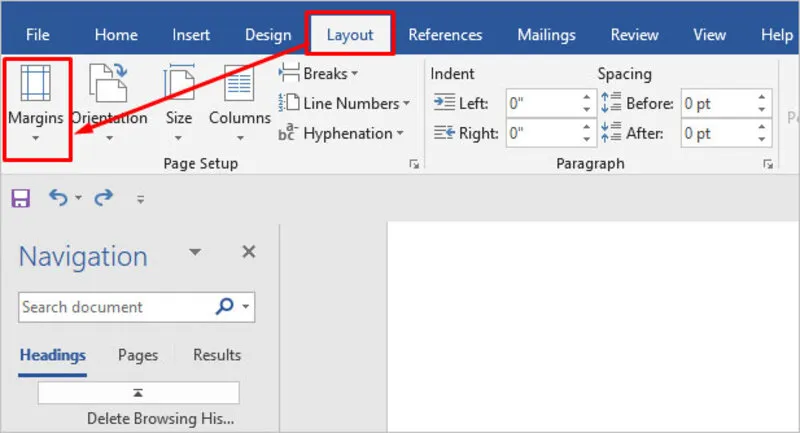Open the Paragraph dialog launcher

(x=768, y=164)
